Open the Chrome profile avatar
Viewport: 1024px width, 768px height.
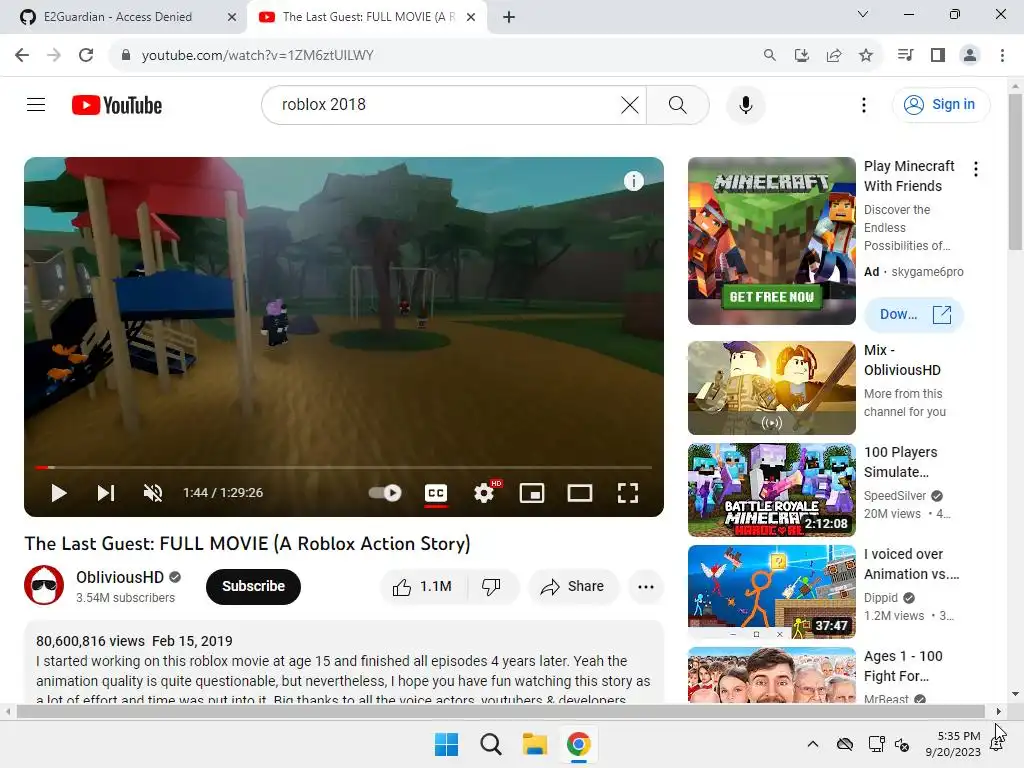pyautogui.click(x=970, y=55)
